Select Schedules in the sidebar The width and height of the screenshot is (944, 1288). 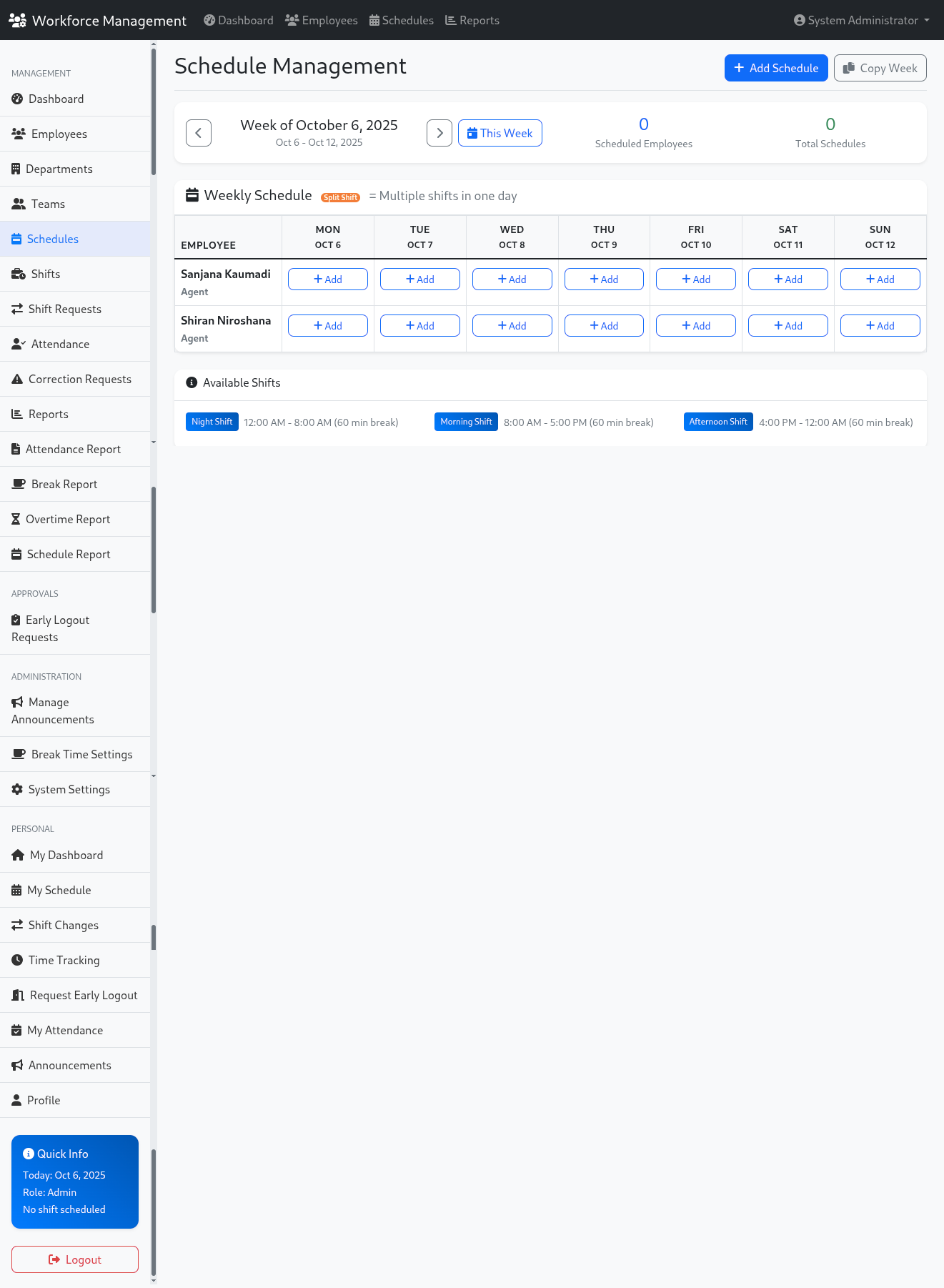tap(75, 239)
